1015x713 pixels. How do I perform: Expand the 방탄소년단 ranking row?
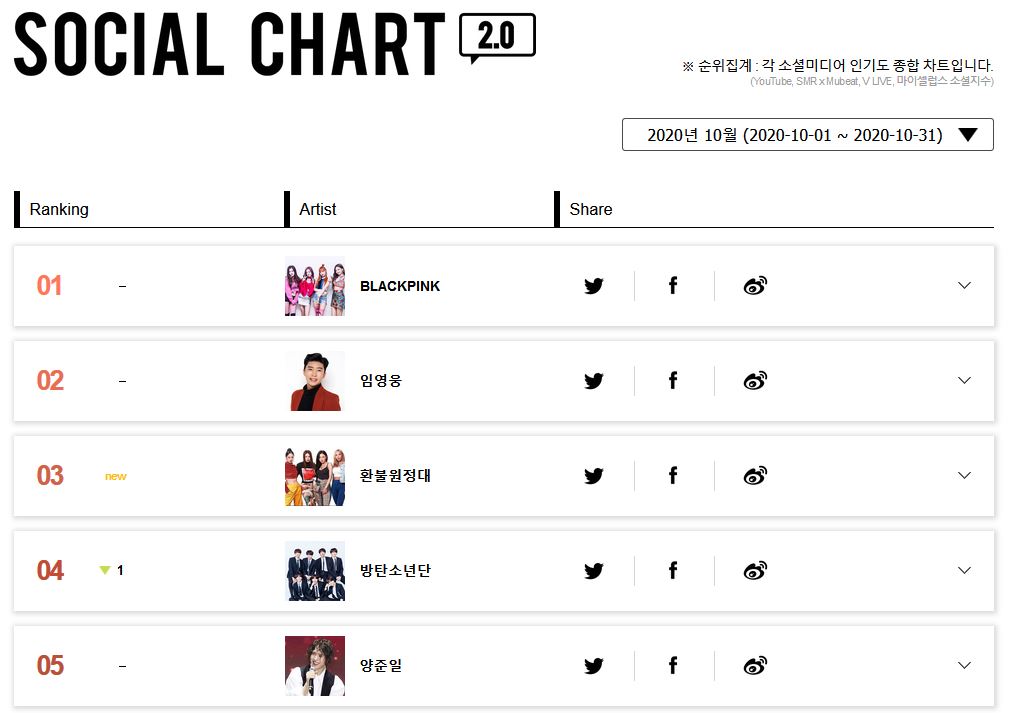click(964, 571)
